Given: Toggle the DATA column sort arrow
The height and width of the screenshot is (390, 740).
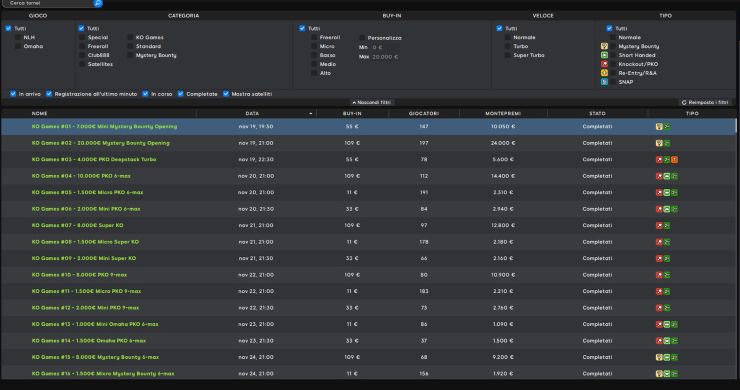Looking at the screenshot, I should coord(311,114).
